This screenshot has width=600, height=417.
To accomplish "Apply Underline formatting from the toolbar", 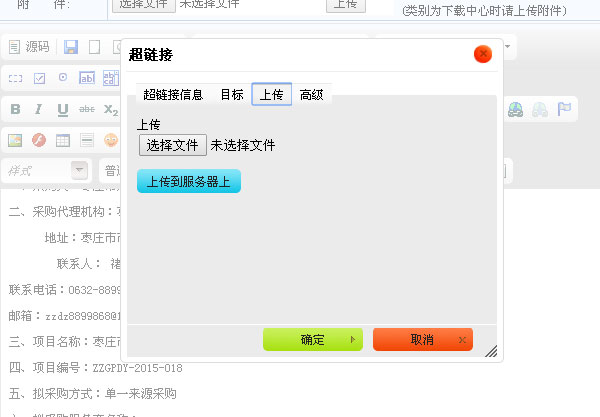I will coord(63,109).
